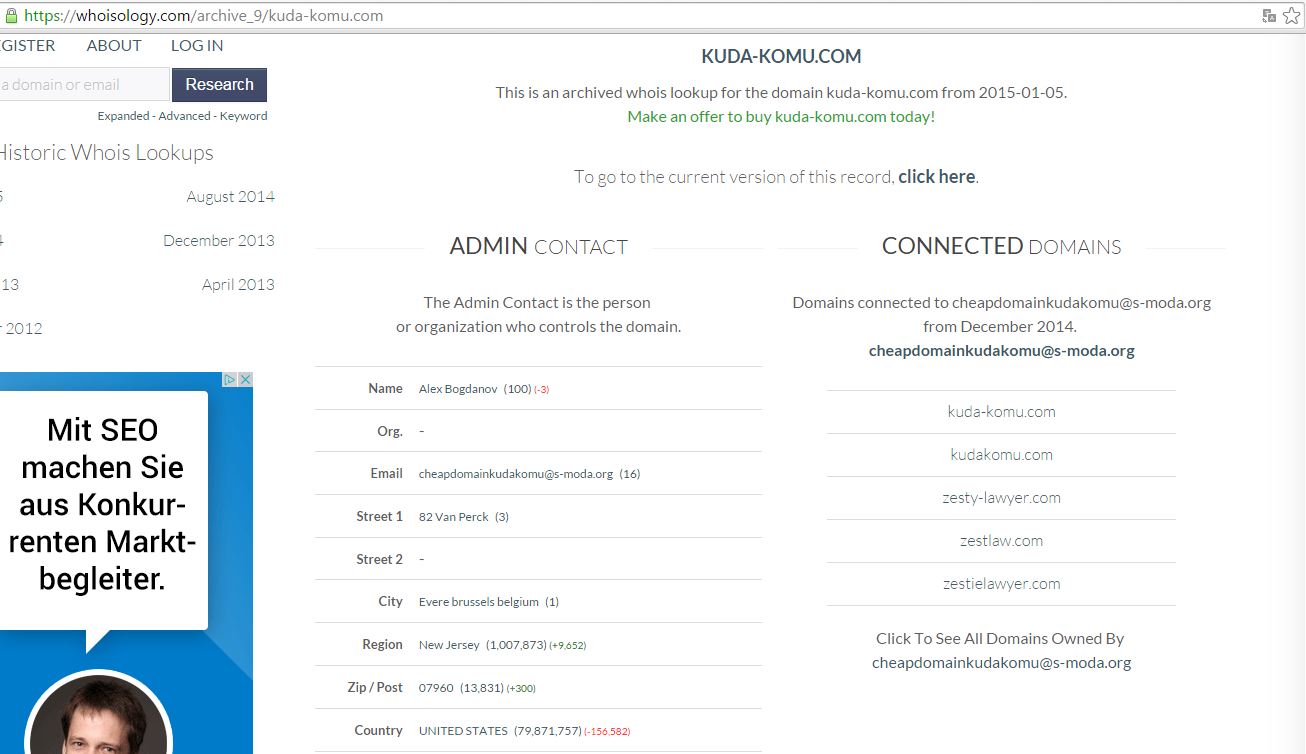
Task: Focus the domain or email search field
Action: (x=84, y=85)
